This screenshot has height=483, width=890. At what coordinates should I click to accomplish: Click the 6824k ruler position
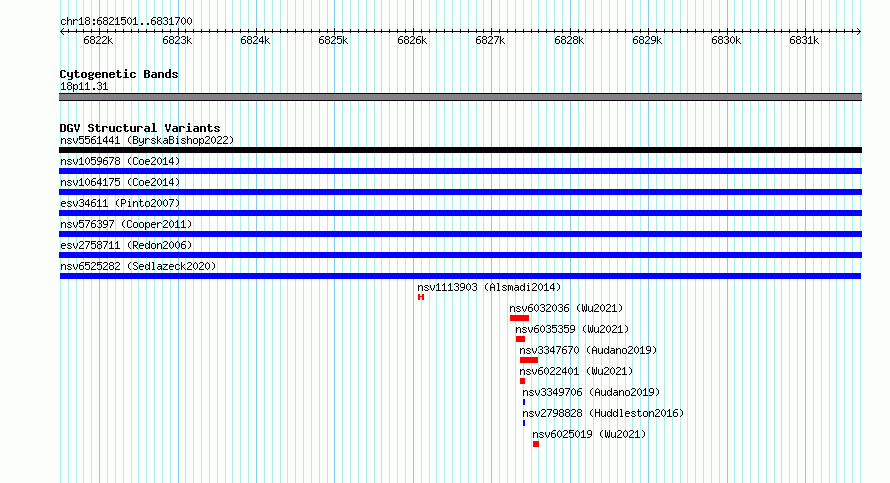click(x=255, y=40)
